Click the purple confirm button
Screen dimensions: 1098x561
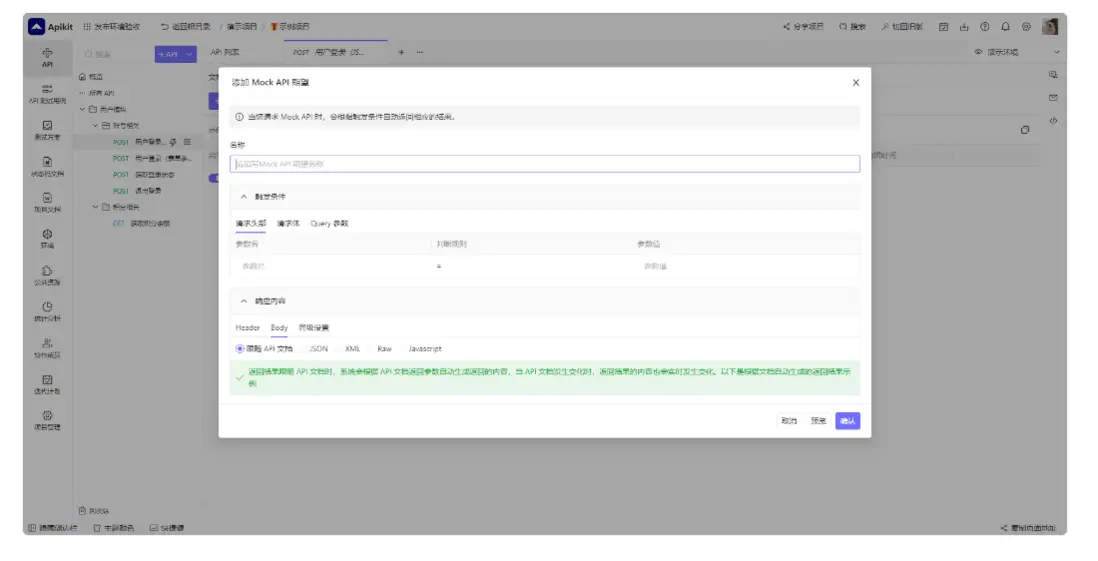pyautogui.click(x=847, y=421)
